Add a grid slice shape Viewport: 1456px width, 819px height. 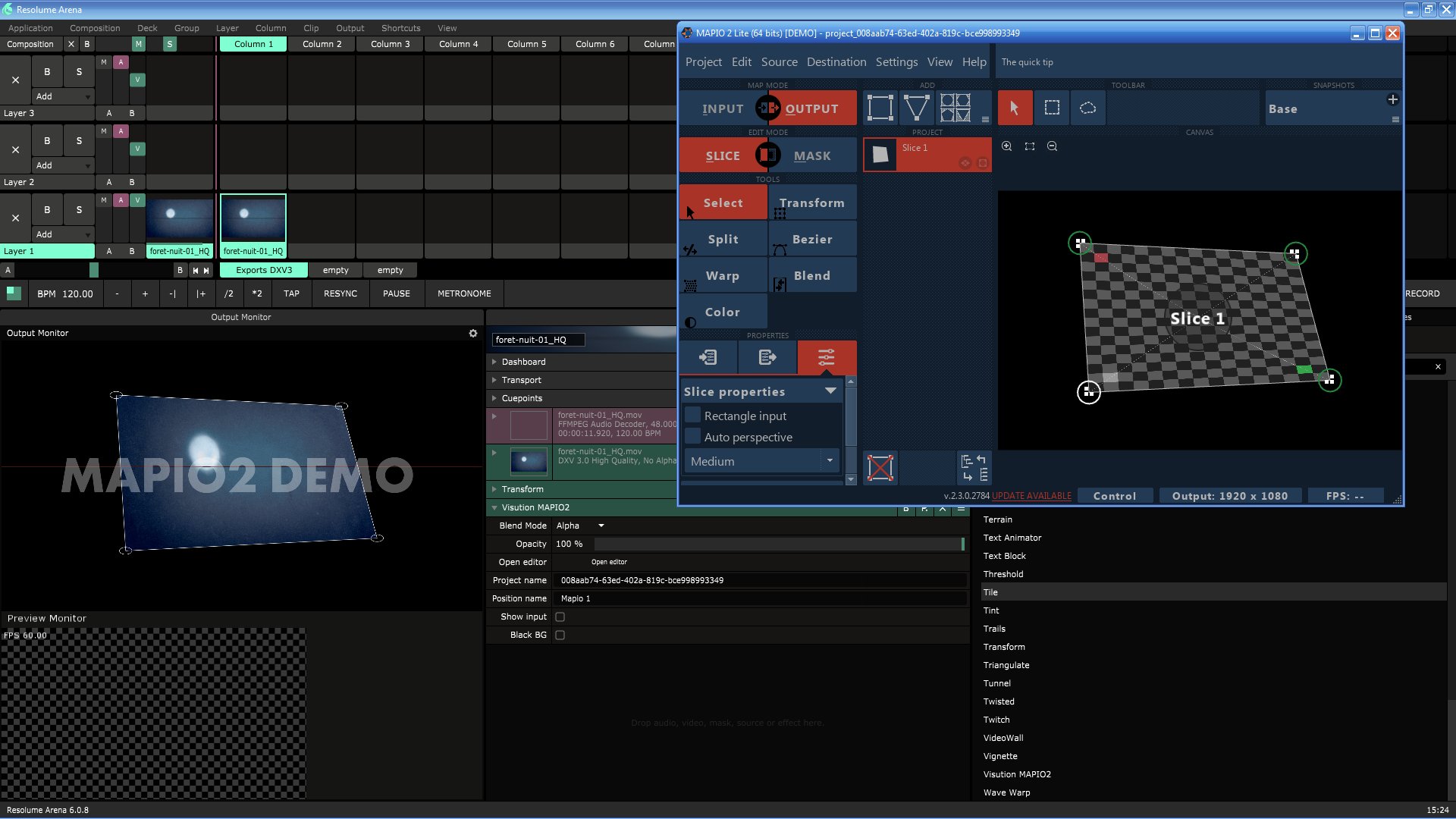click(x=955, y=108)
